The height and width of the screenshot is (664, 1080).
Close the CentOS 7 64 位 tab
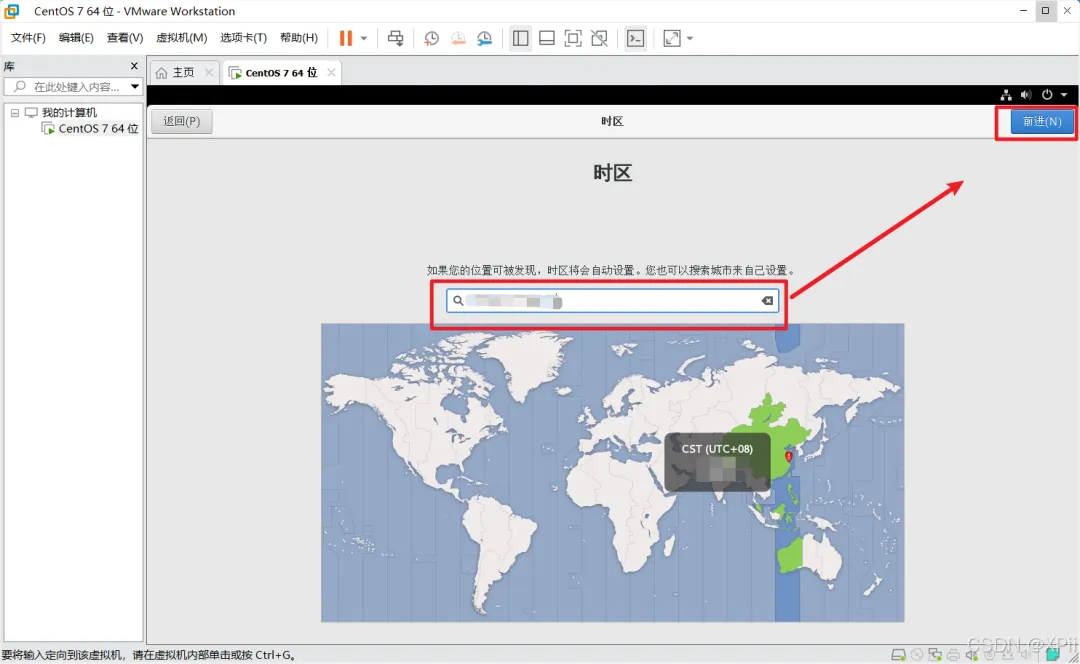point(331,72)
